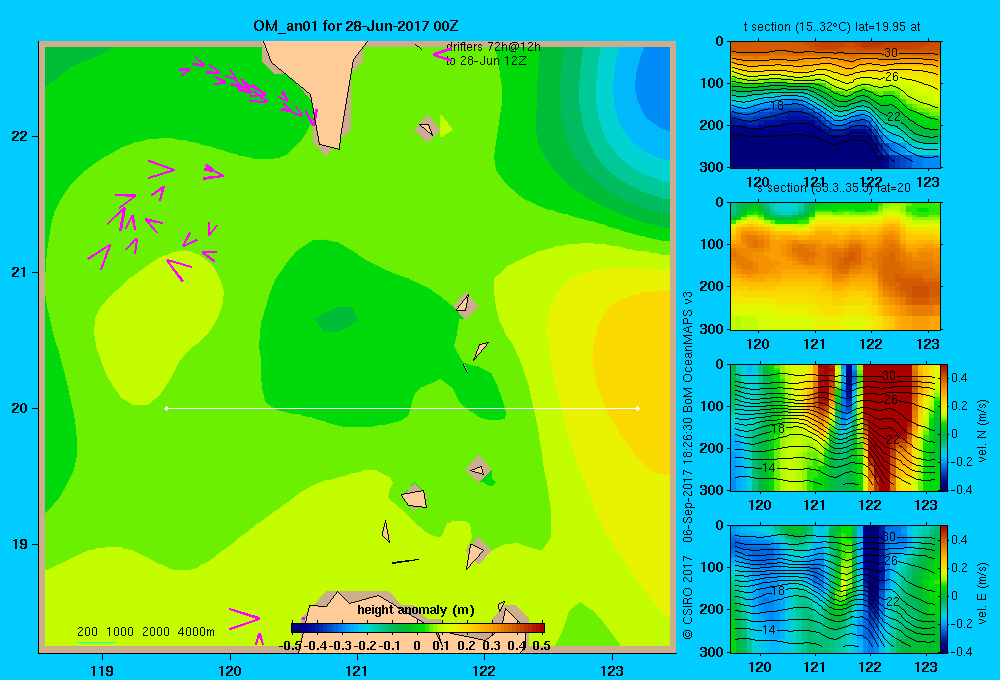Click the east endpoint marker of the white section line
Viewport: 1000px width, 680px height.
pos(638,408)
